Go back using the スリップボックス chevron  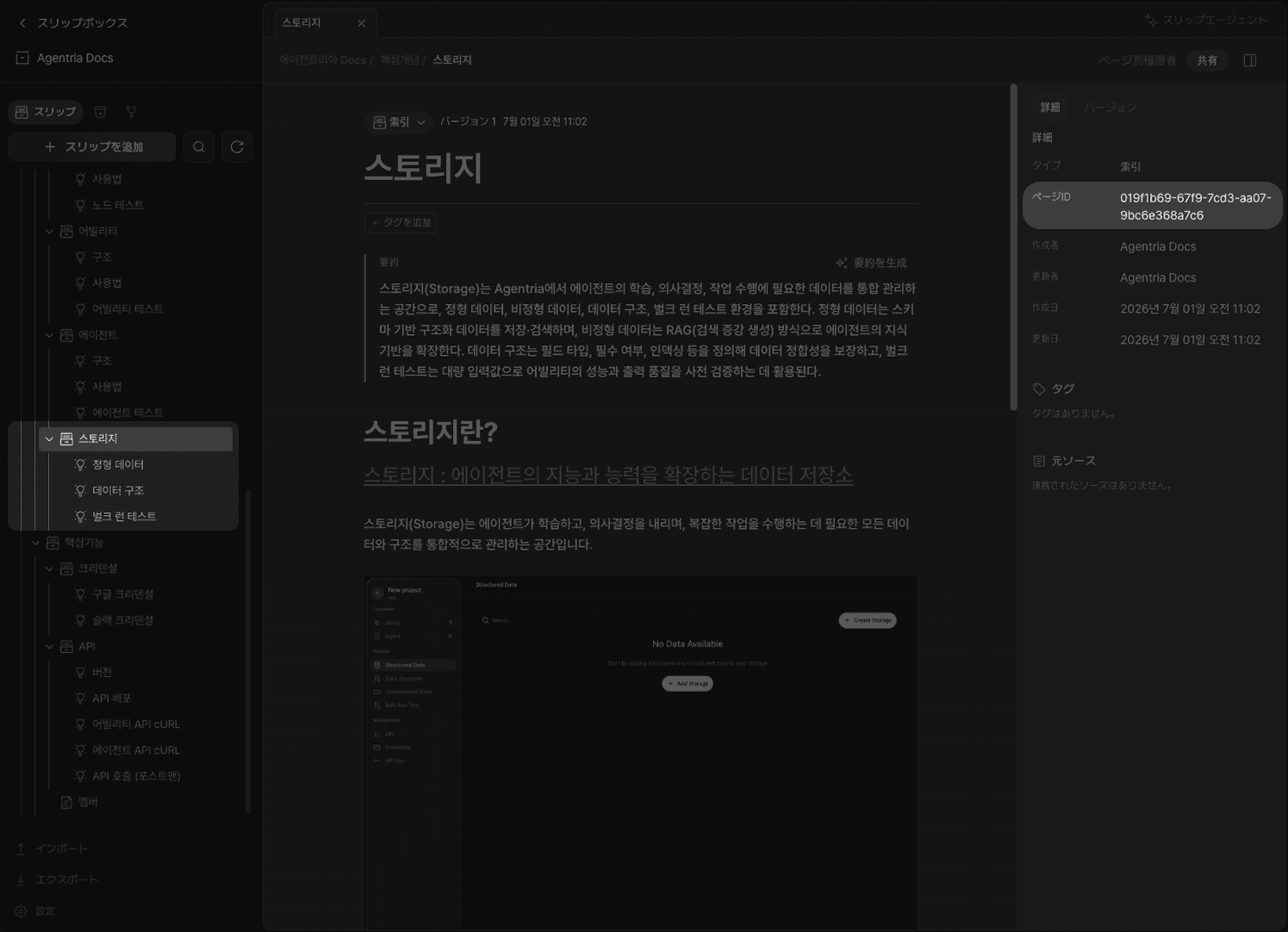22,23
